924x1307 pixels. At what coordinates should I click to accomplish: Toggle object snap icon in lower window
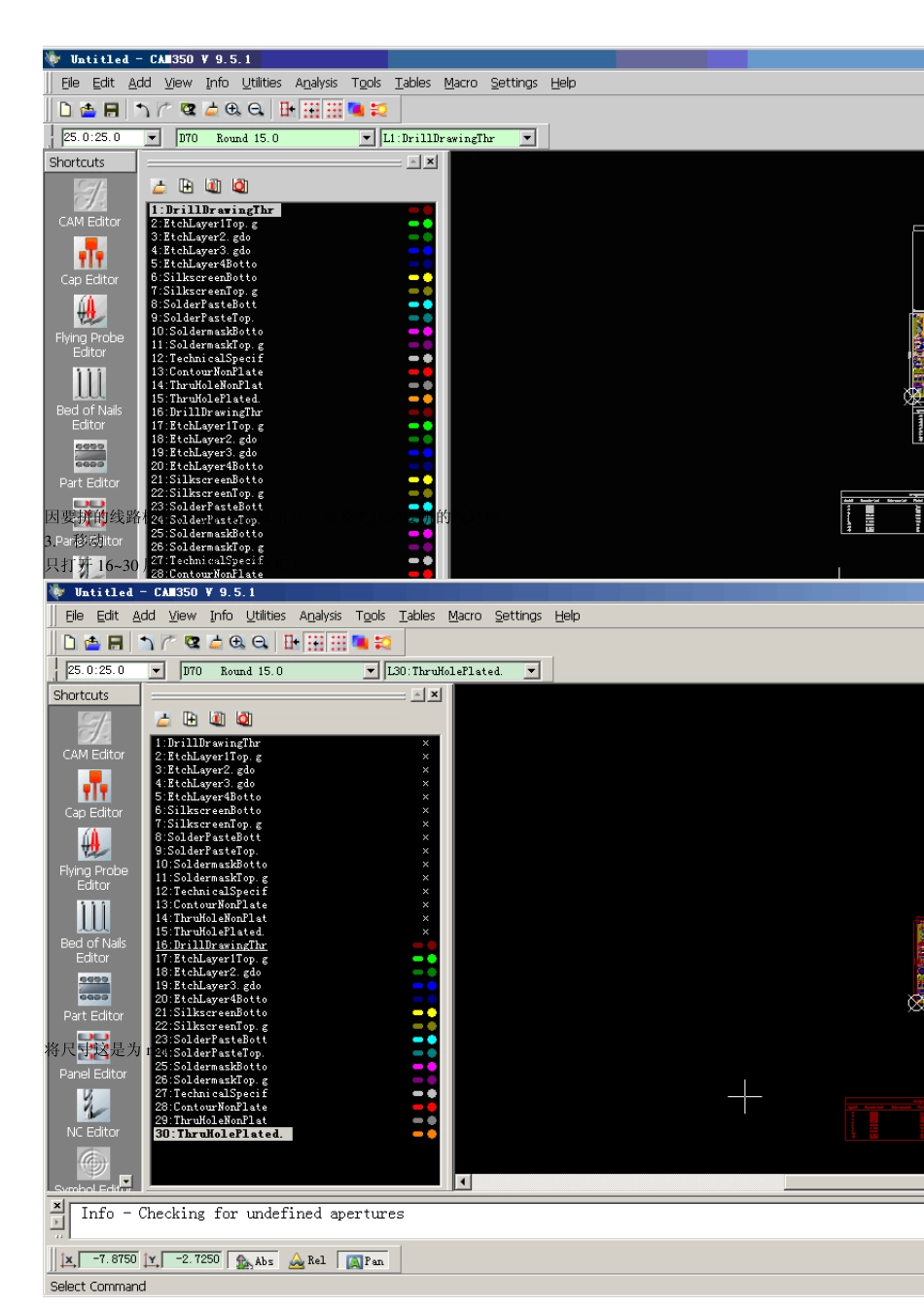pyautogui.click(x=291, y=643)
